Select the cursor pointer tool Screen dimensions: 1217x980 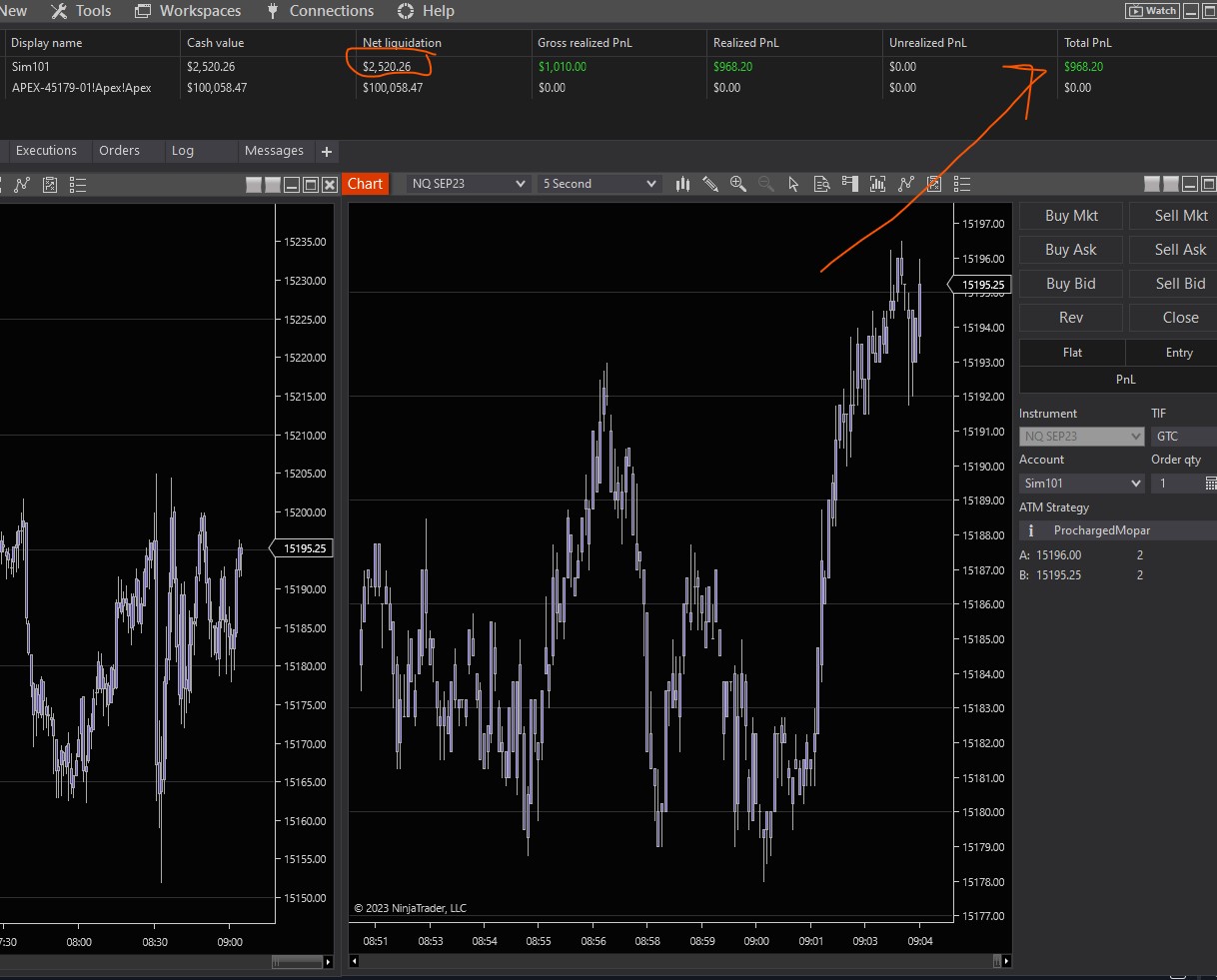pyautogui.click(x=793, y=184)
